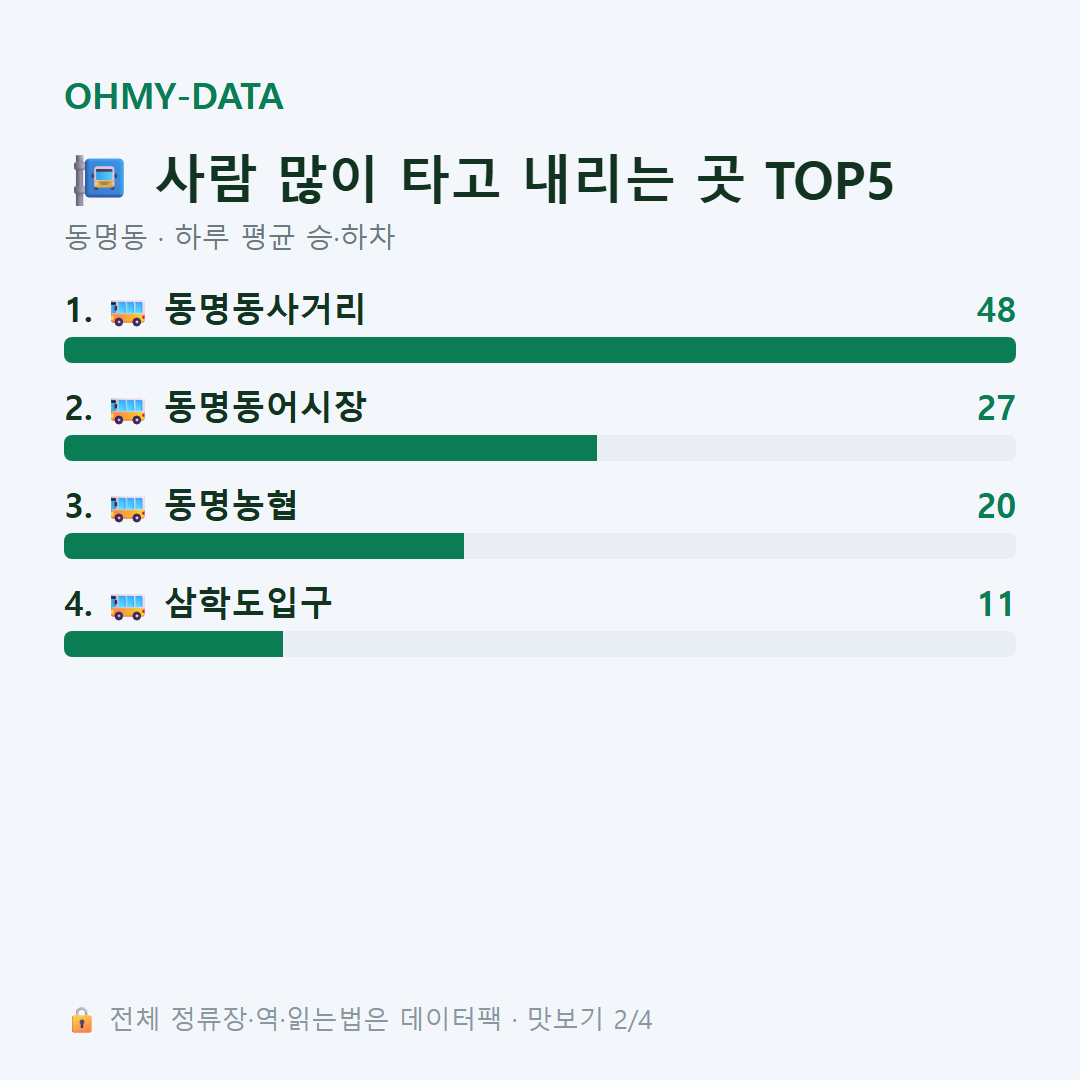Click the value 27 for second rank
Screen dimensions: 1080x1080
tap(996, 408)
